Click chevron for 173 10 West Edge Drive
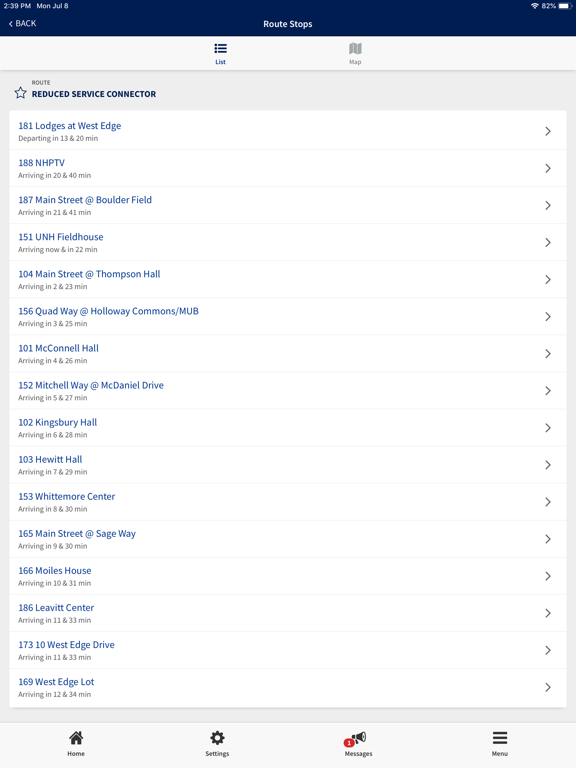The image size is (576, 768). [x=548, y=650]
